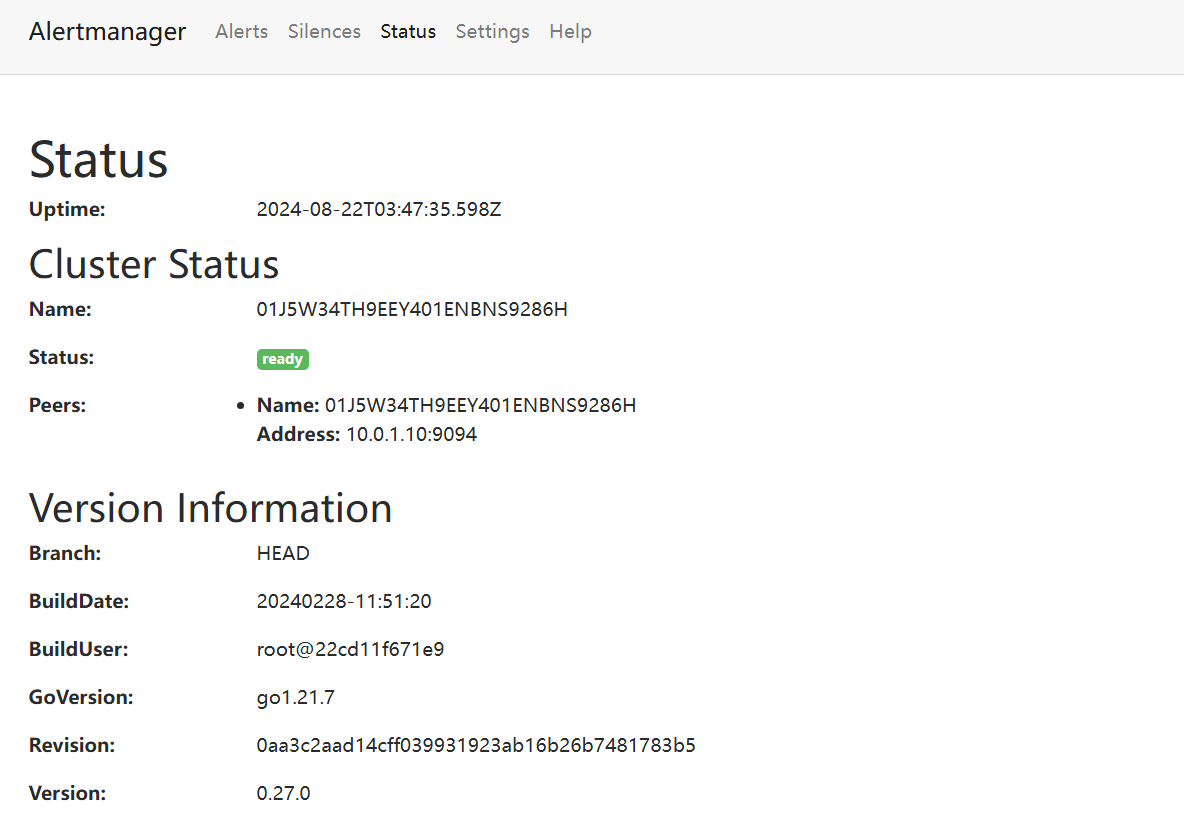The width and height of the screenshot is (1184, 827).
Task: Select the Branch value HEAD
Action: (x=283, y=552)
